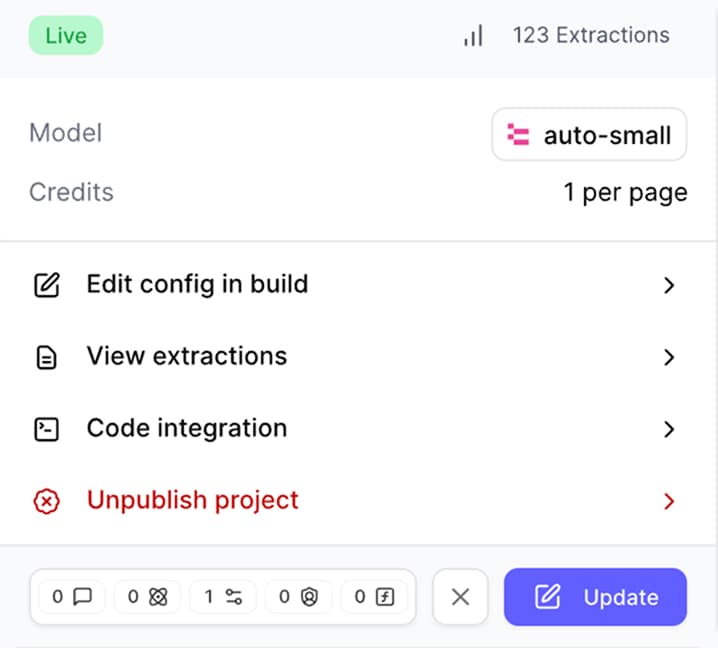Click the pencil icon beside Edit config
This screenshot has width=718, height=648.
(x=47, y=285)
